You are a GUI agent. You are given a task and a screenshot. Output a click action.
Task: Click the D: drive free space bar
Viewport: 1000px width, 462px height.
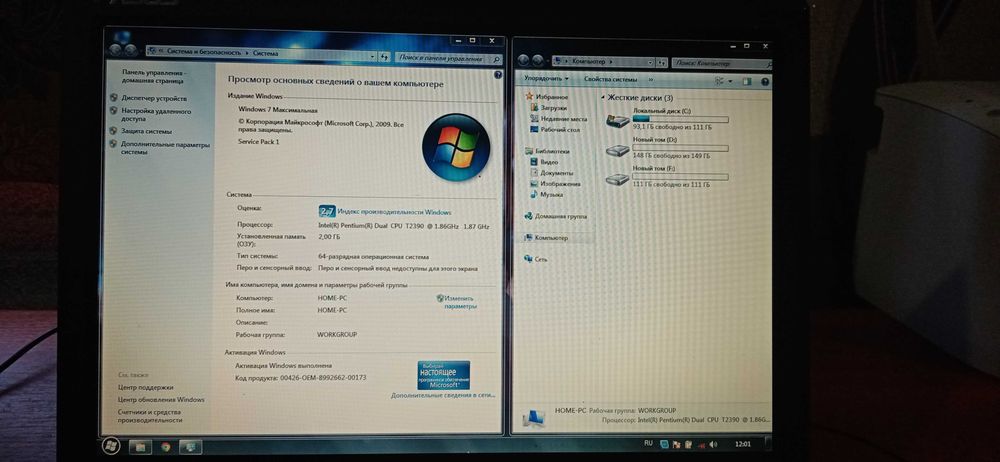680,147
